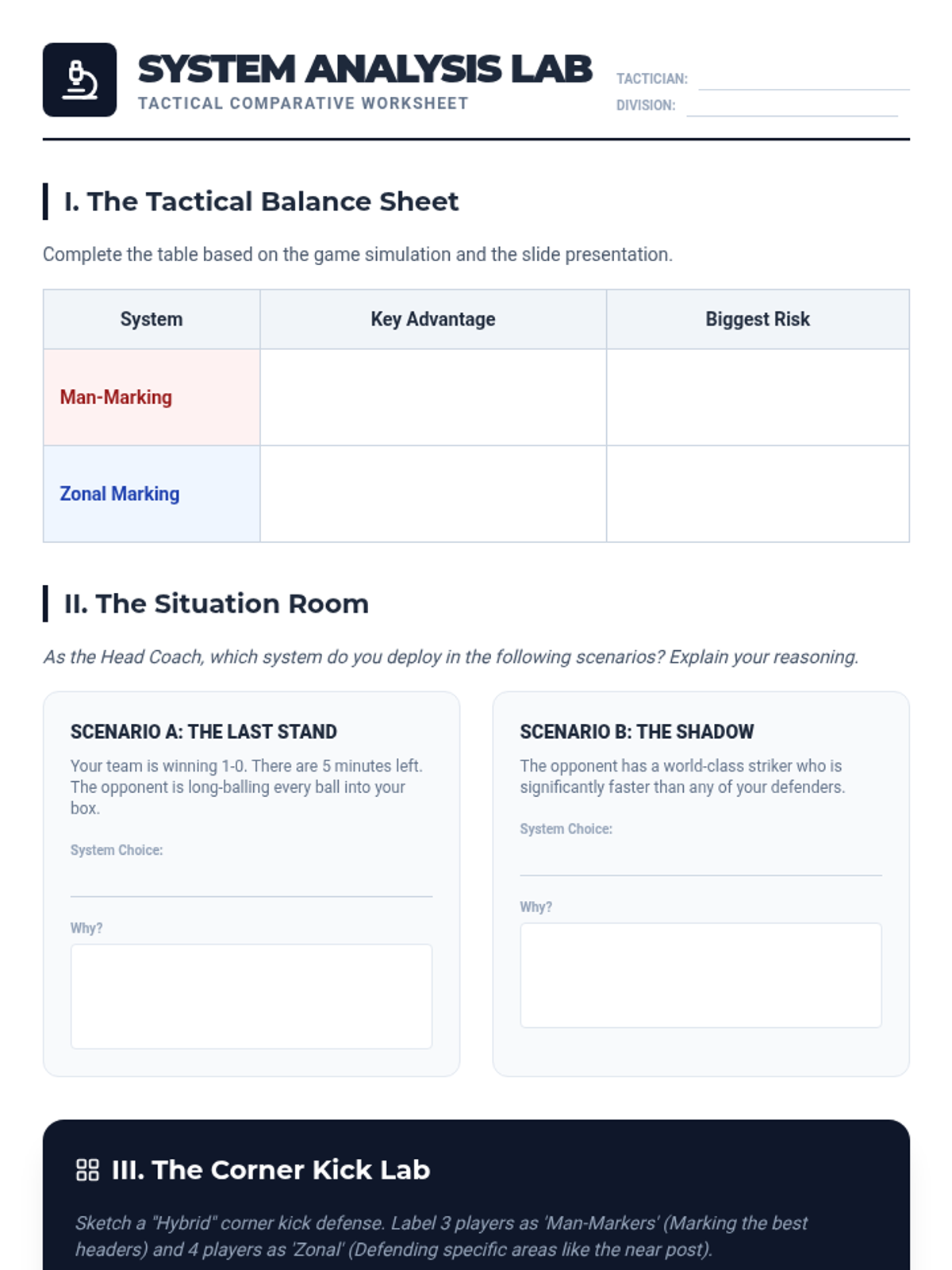Click the Biggest Risk column header

coord(757,319)
